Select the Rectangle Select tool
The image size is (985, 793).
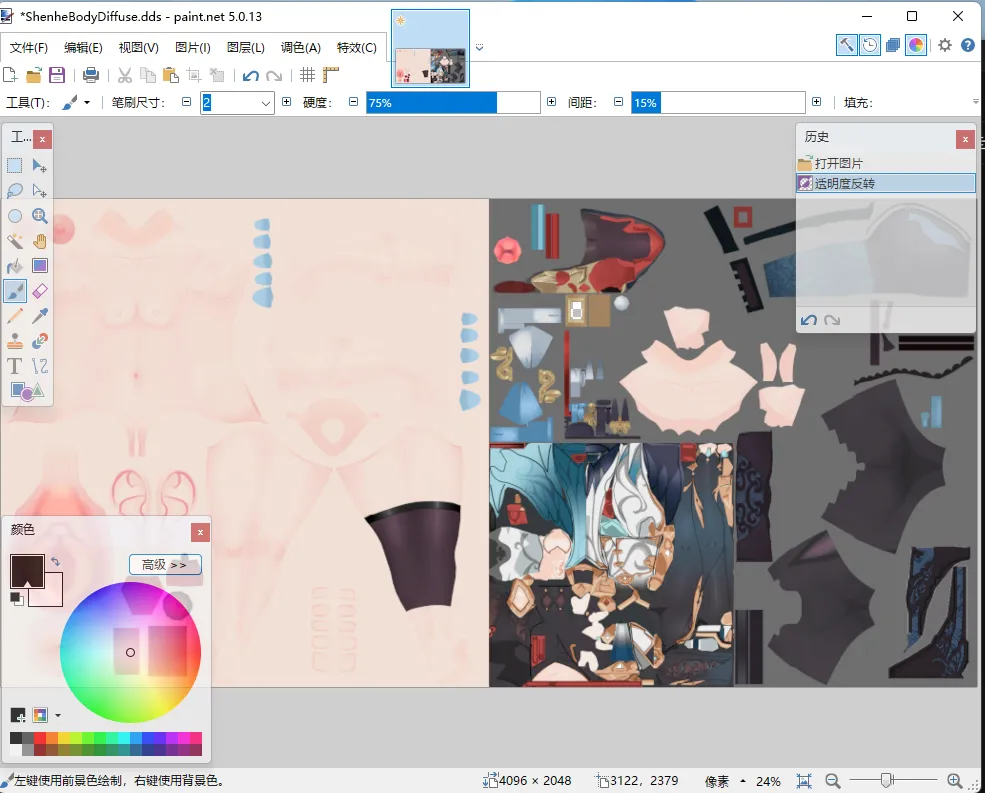14,166
